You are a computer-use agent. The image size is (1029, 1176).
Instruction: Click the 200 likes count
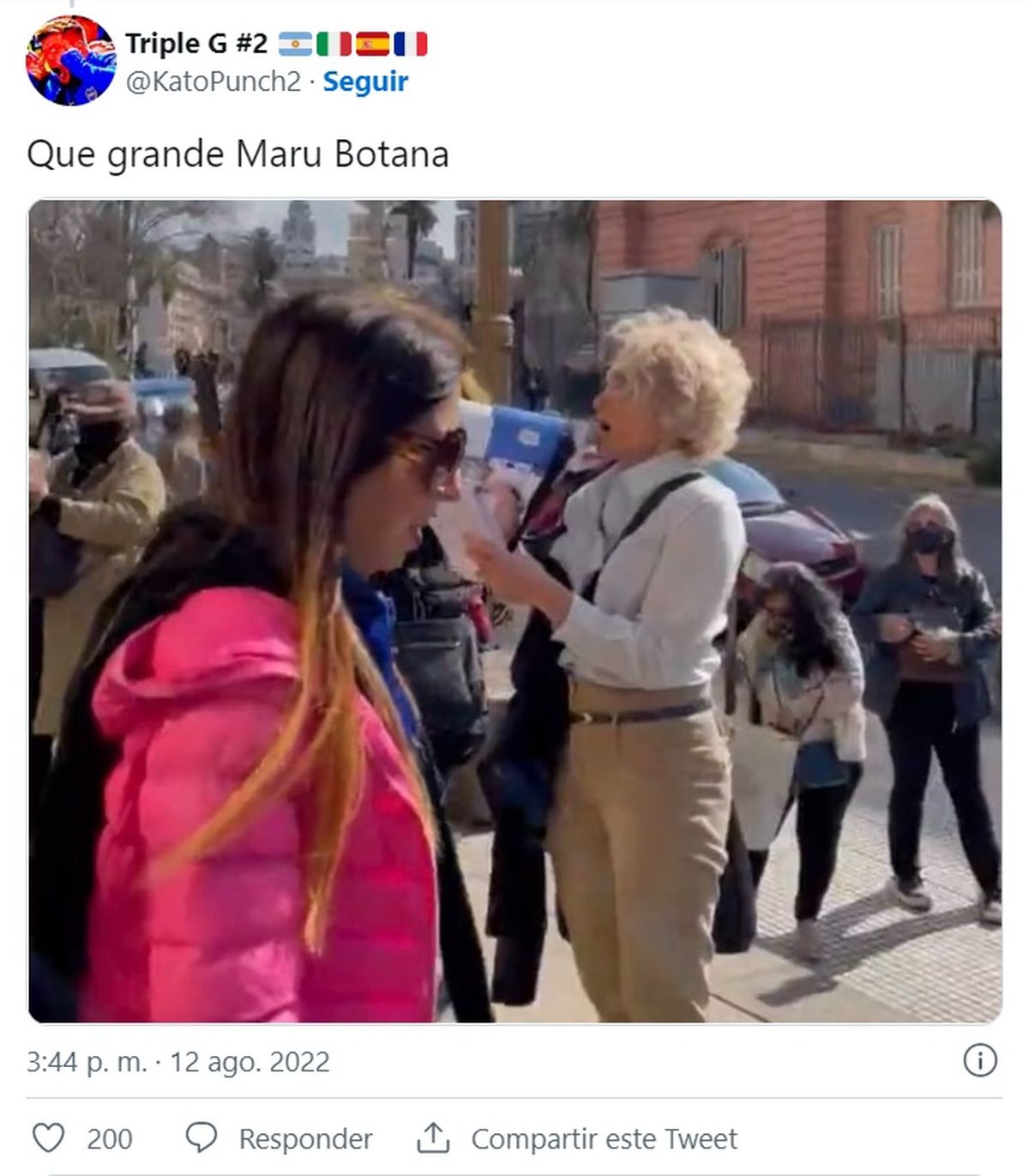coord(110,1139)
